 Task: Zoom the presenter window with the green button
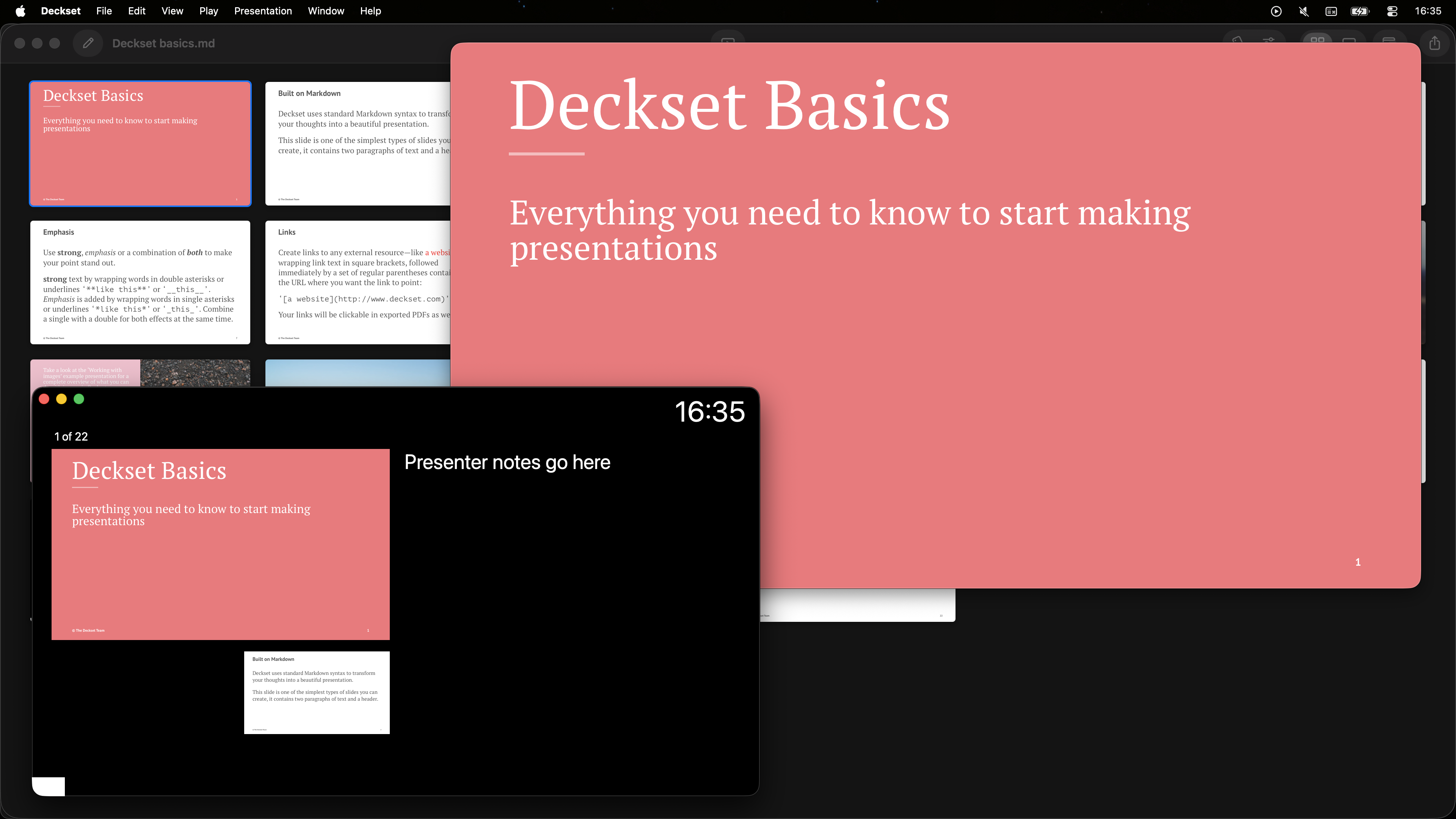coord(79,399)
